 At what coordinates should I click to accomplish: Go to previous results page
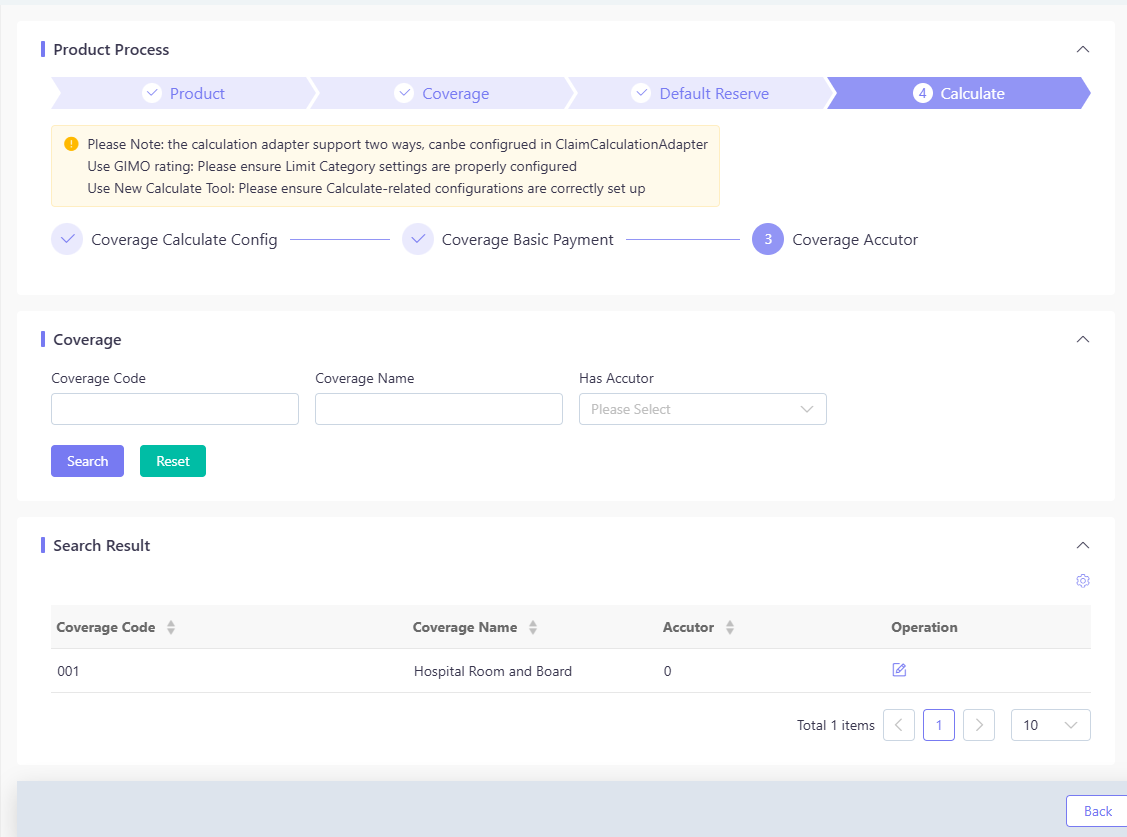898,725
